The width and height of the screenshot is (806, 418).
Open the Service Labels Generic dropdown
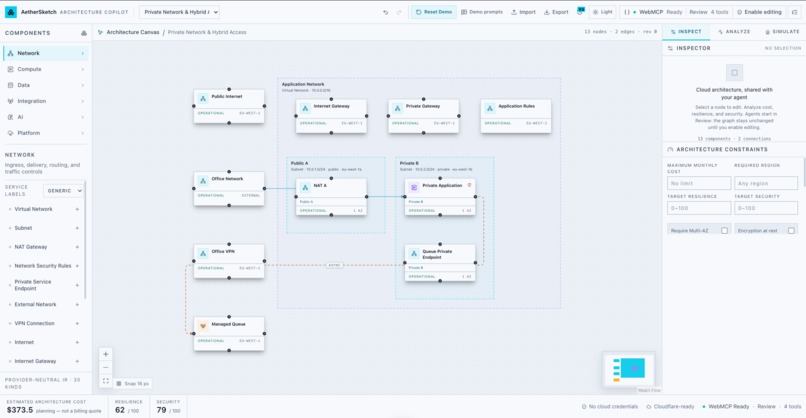(x=64, y=191)
